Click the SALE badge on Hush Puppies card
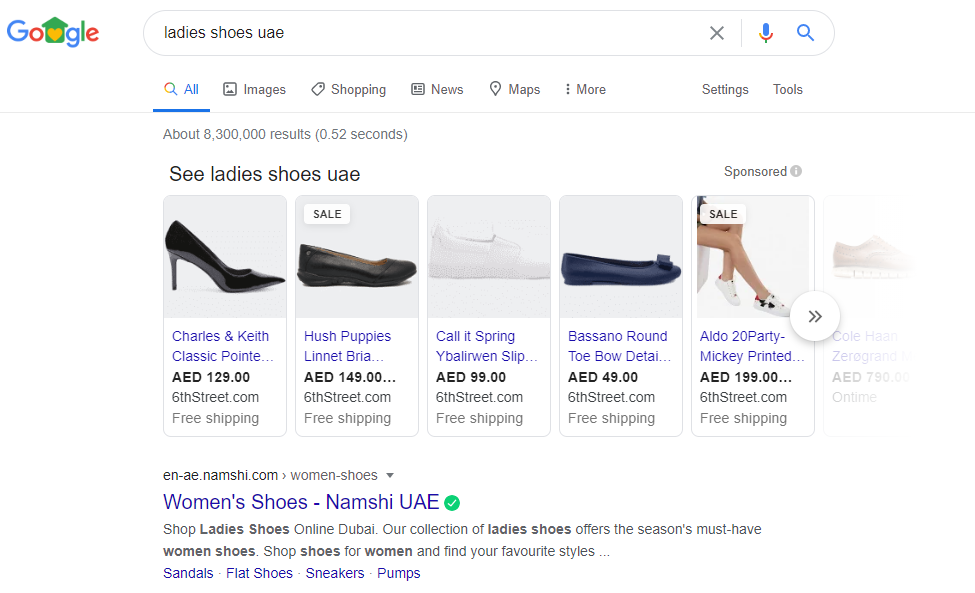 click(327, 214)
